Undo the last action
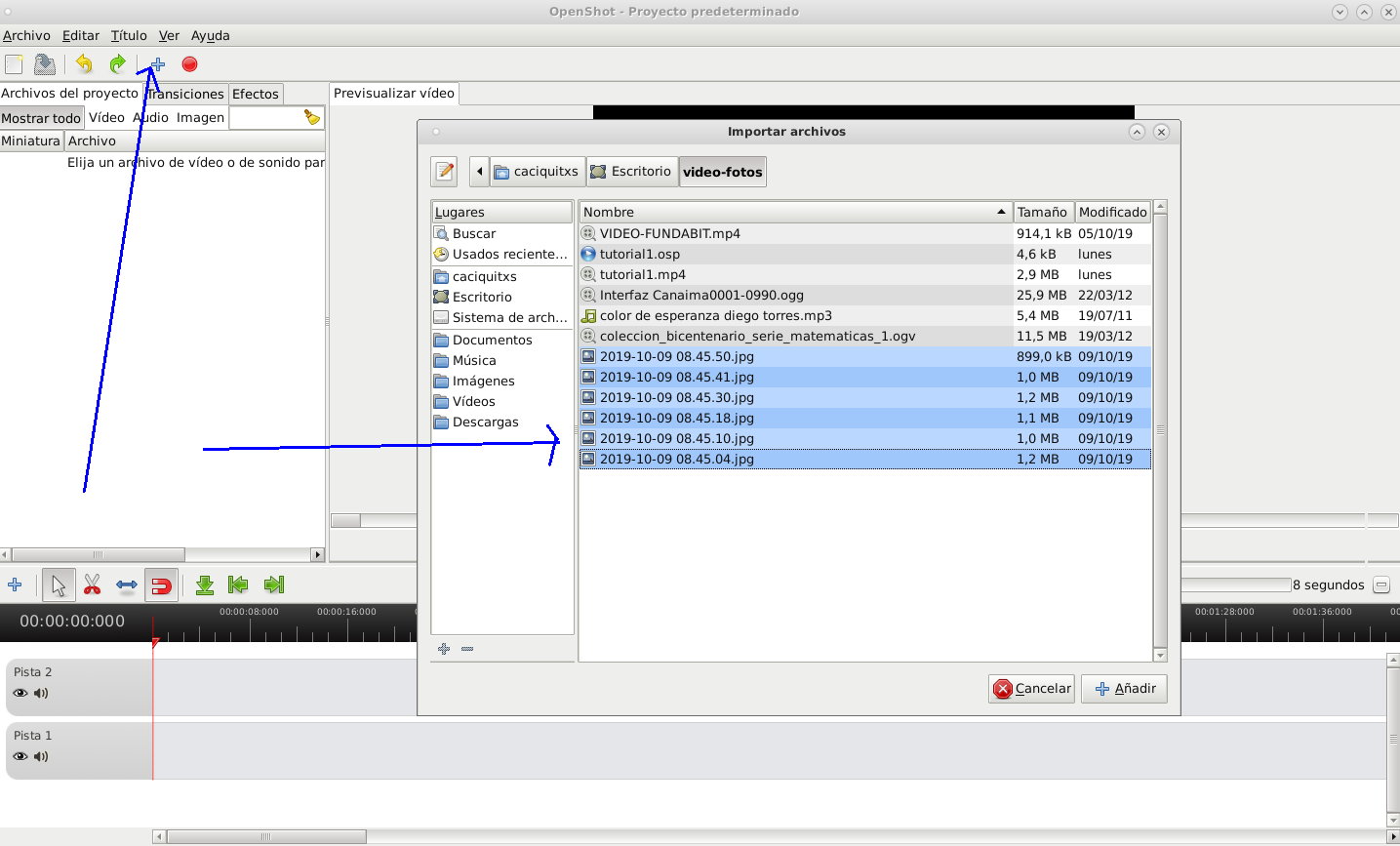 coord(84,64)
